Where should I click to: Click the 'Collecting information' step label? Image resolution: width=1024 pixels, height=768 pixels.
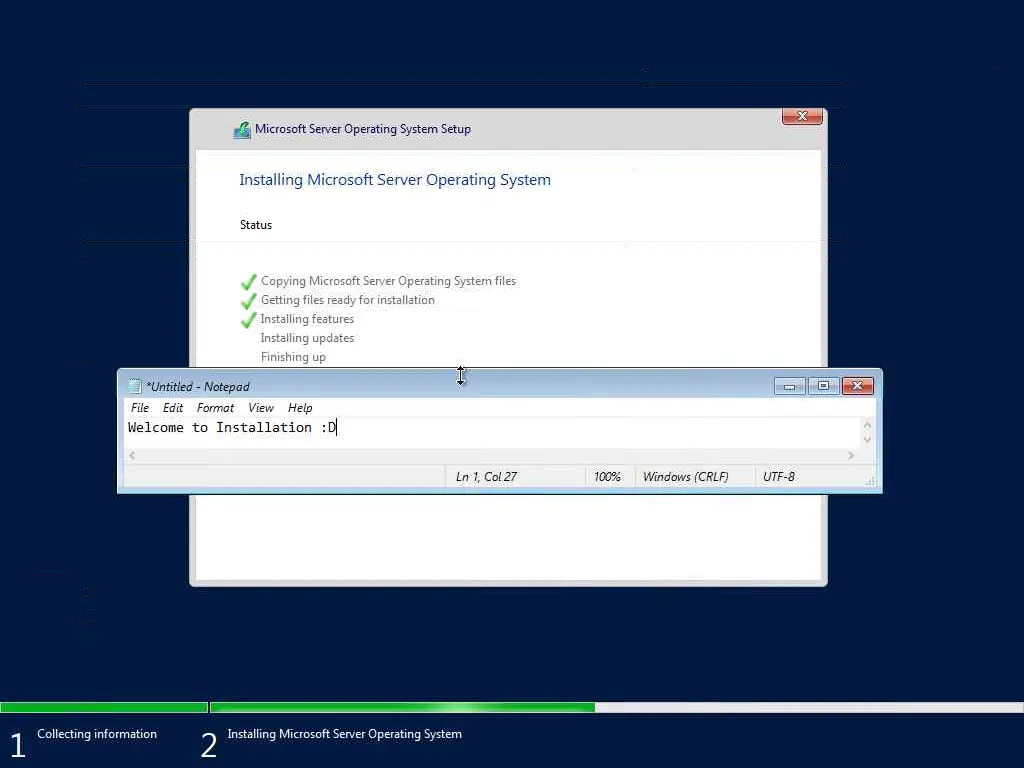[97, 734]
